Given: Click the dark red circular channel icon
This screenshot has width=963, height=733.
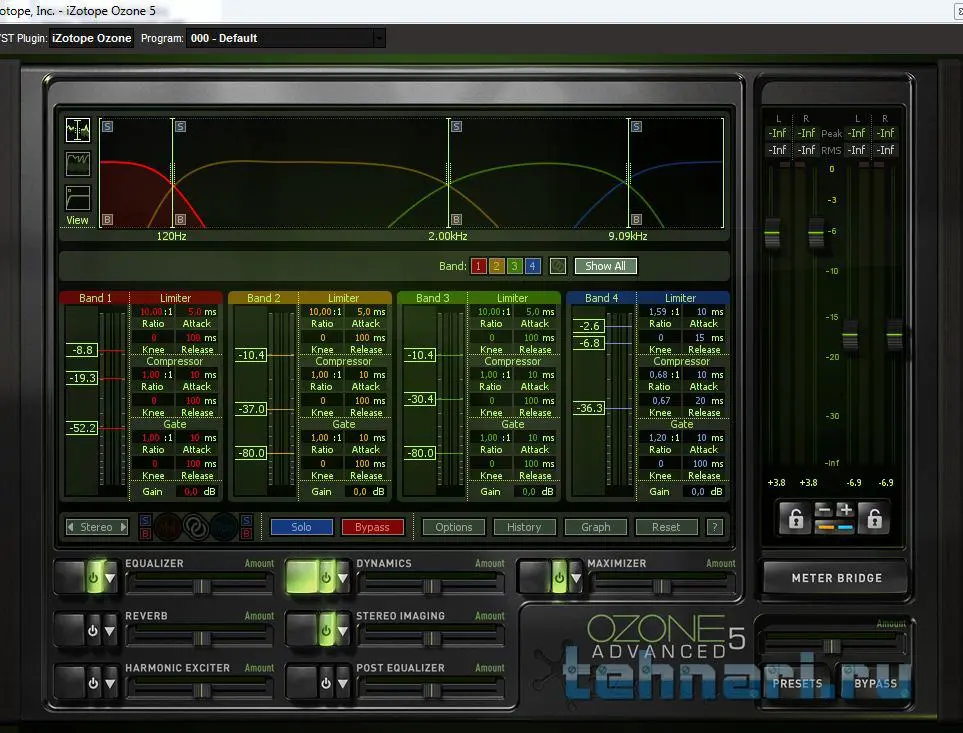Looking at the screenshot, I should 167,527.
